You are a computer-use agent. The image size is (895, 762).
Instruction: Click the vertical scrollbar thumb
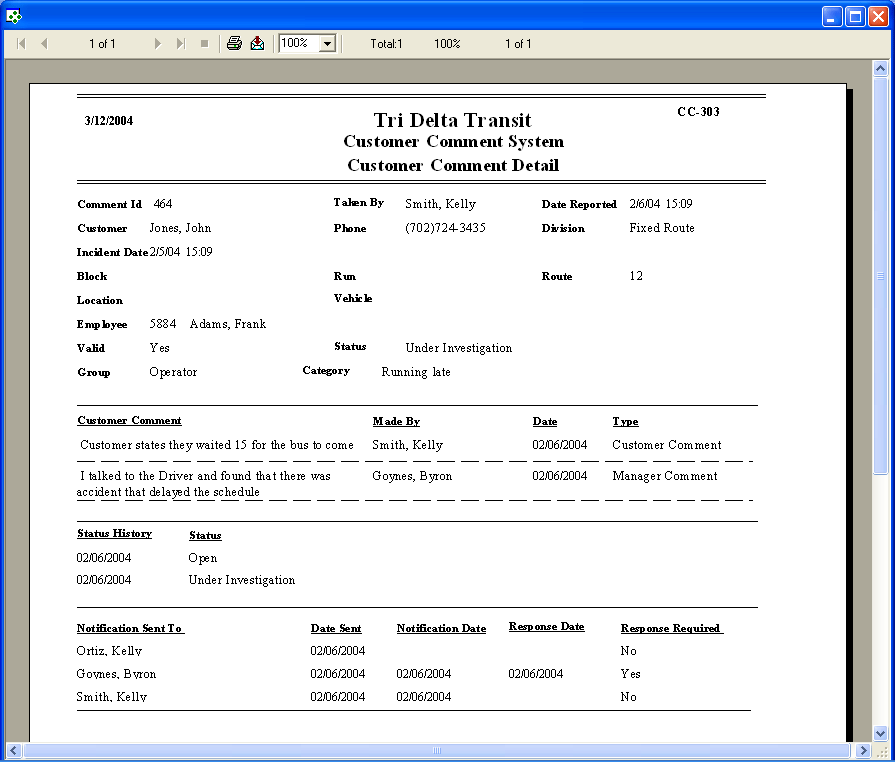pyautogui.click(x=880, y=275)
